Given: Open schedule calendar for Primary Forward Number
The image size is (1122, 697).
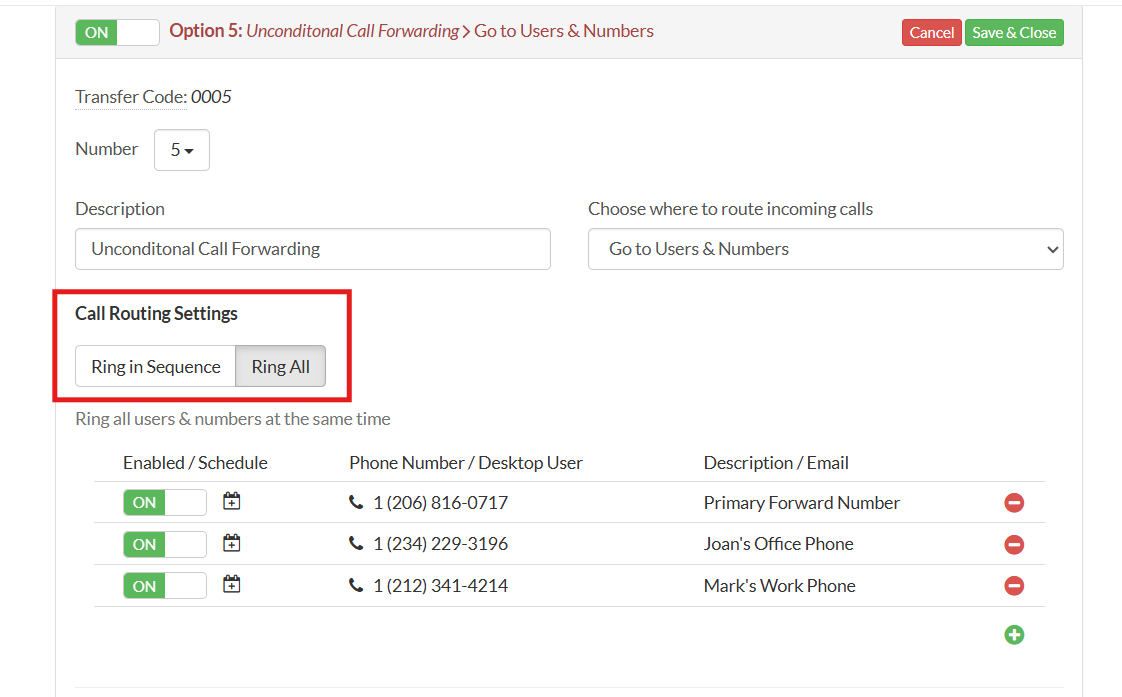Looking at the screenshot, I should click(x=232, y=501).
